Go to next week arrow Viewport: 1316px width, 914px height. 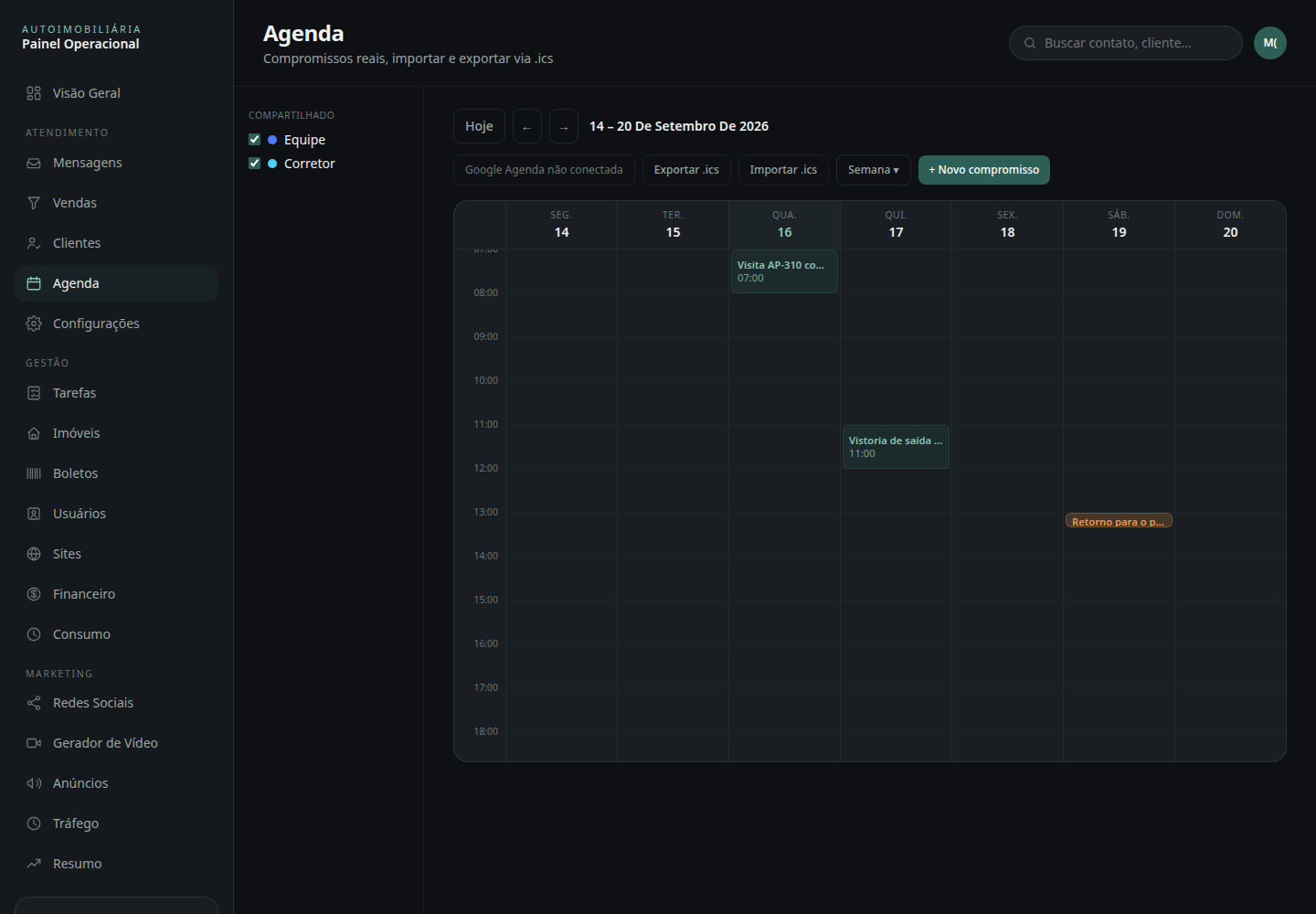pyautogui.click(x=564, y=126)
